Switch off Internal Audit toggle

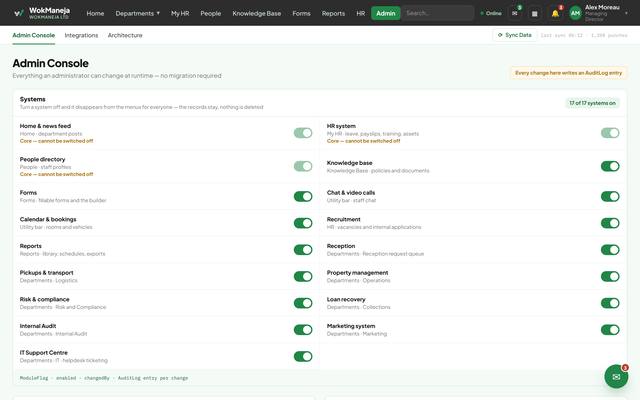click(x=303, y=329)
